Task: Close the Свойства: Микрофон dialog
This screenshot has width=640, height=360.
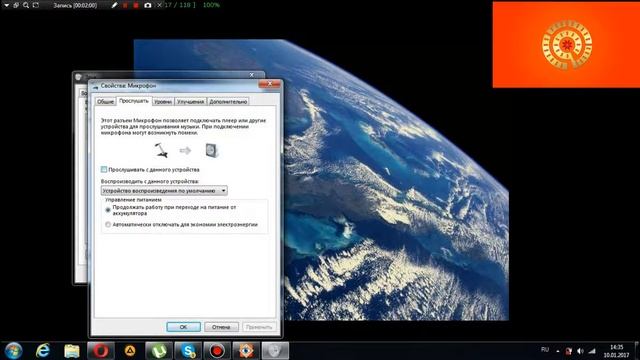Action: pos(269,84)
